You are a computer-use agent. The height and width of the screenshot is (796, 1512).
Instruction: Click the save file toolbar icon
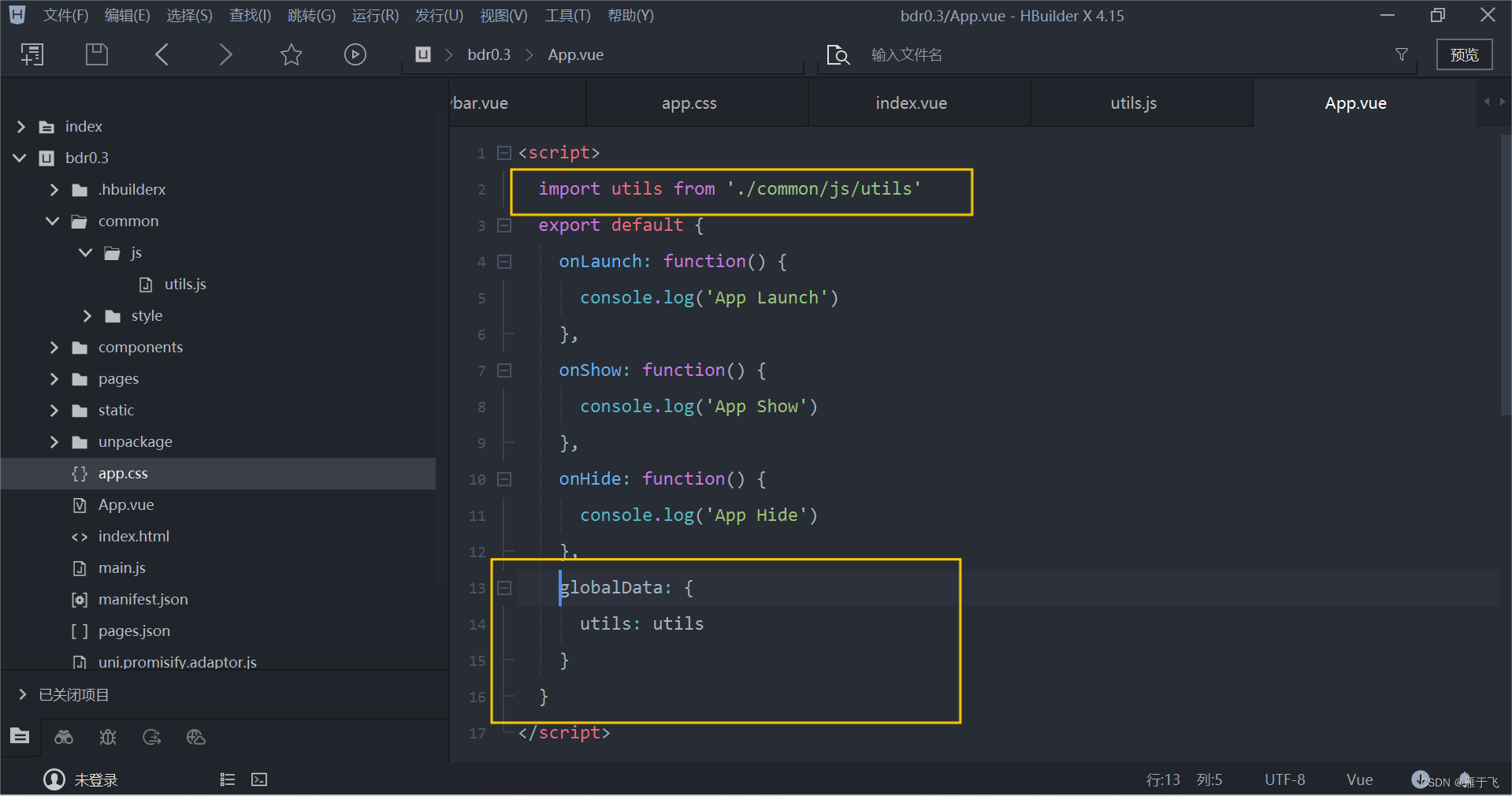click(x=96, y=54)
